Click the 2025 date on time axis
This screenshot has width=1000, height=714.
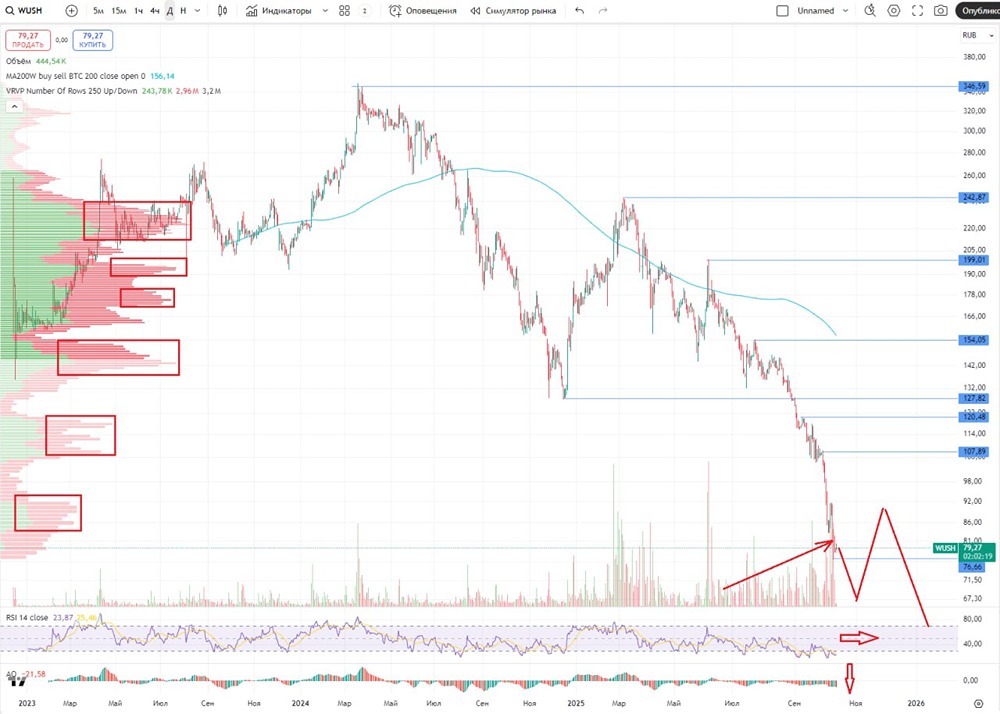[576, 703]
